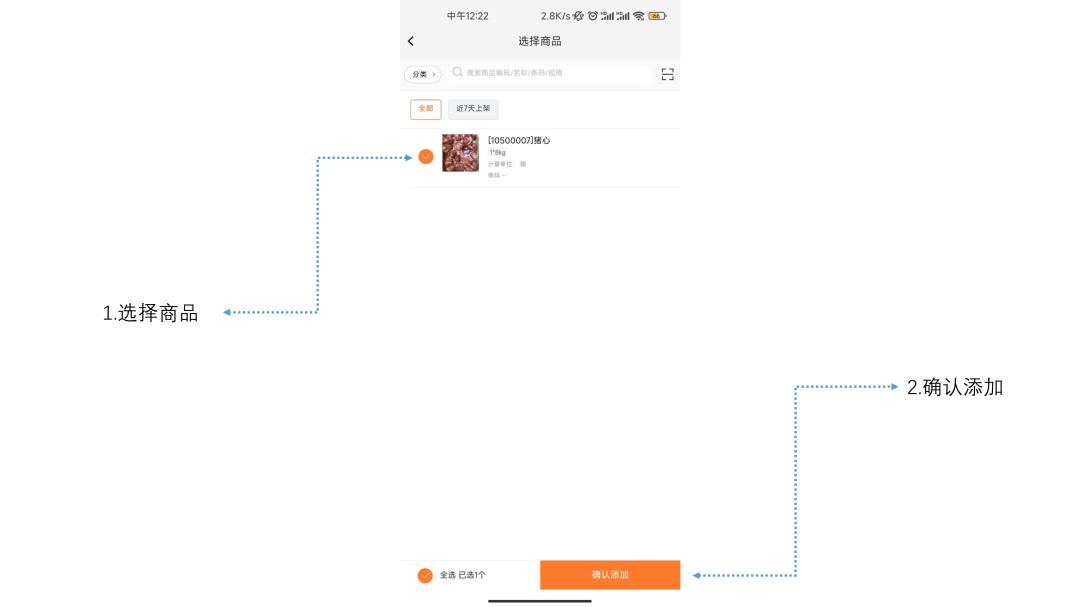This screenshot has width=1080, height=607.
Task: Tap the 已选1个 selected count label
Action: click(x=472, y=575)
